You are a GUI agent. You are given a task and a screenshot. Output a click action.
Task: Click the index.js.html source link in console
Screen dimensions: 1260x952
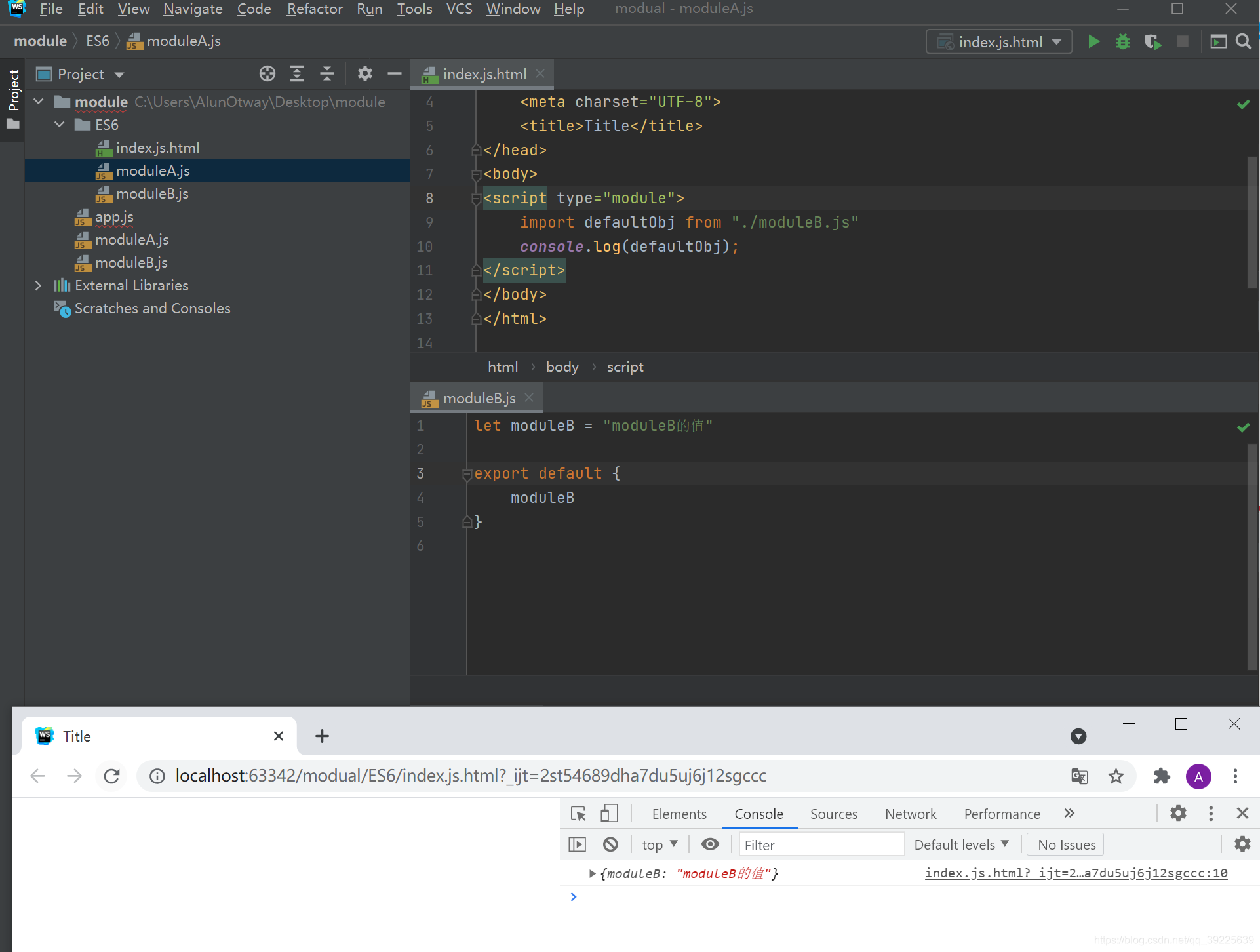[x=1076, y=873]
